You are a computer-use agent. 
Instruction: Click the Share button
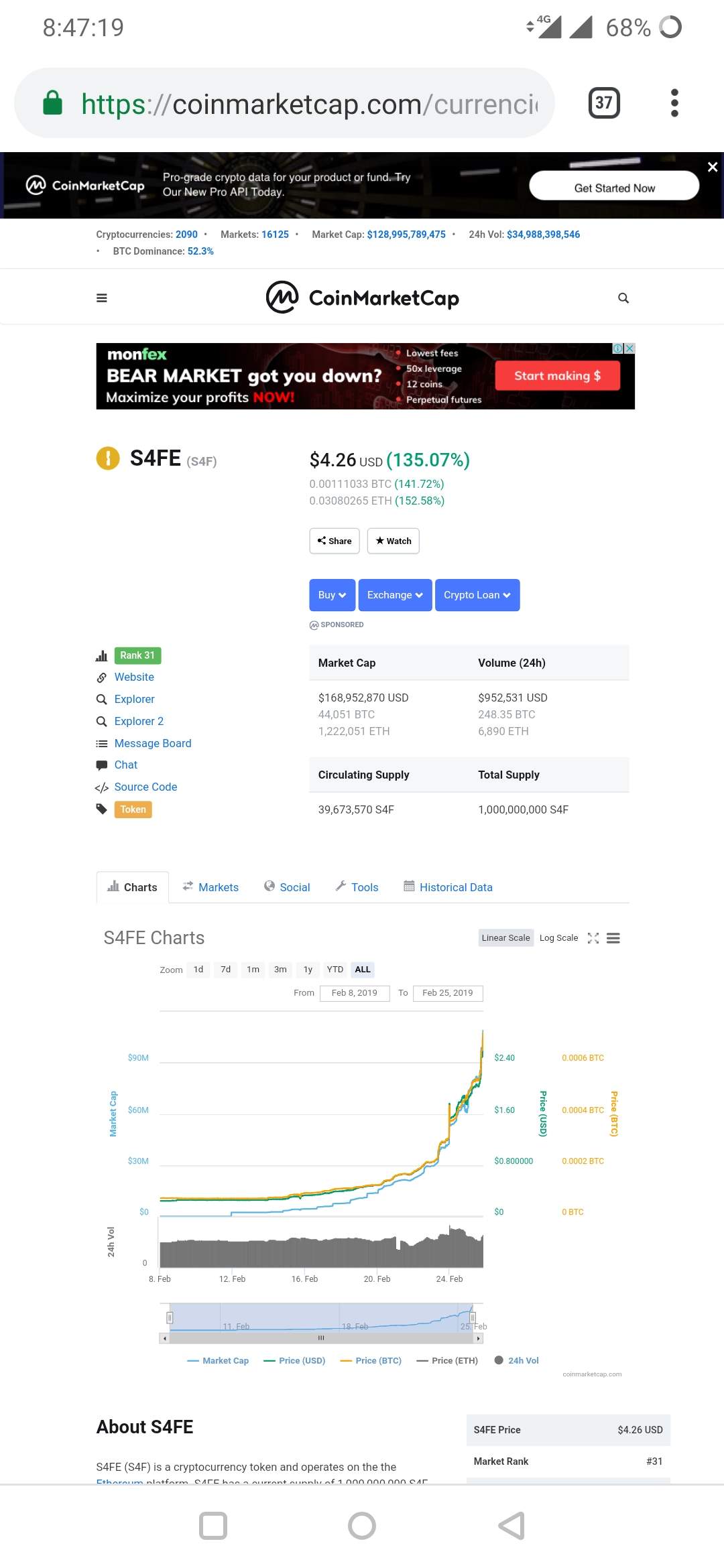tap(335, 541)
